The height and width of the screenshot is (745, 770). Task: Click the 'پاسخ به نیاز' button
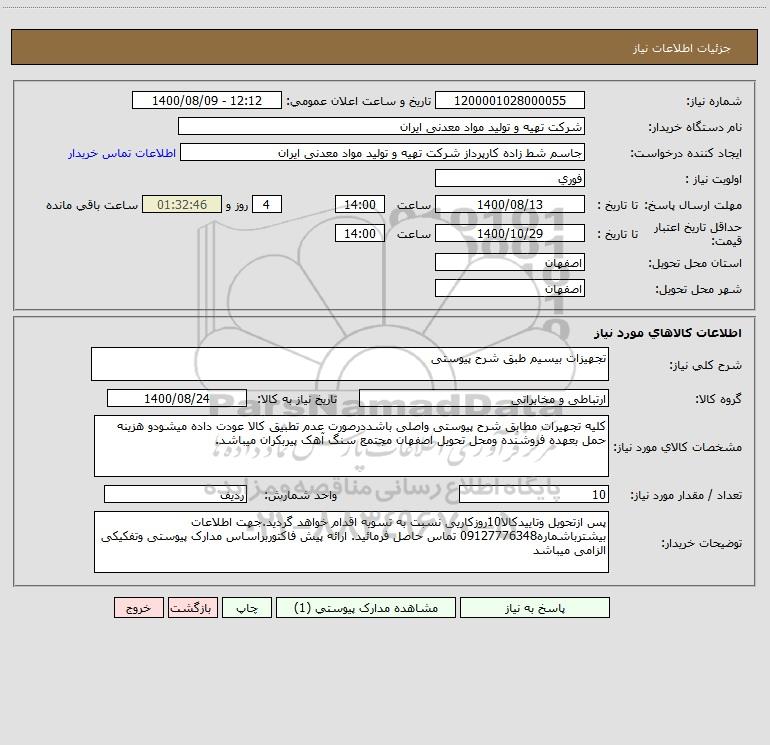[535, 608]
